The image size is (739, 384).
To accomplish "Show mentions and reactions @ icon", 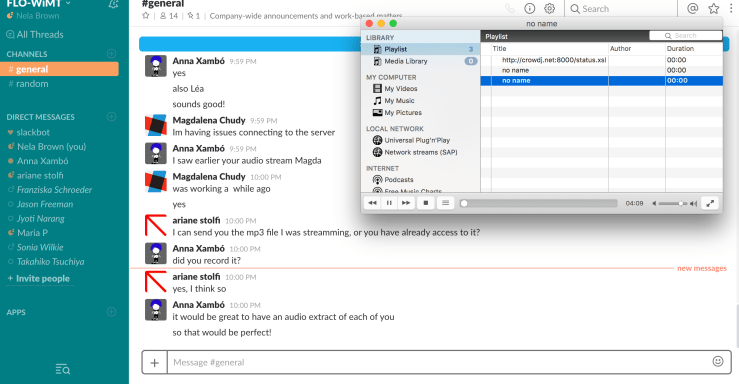I will click(x=692, y=8).
